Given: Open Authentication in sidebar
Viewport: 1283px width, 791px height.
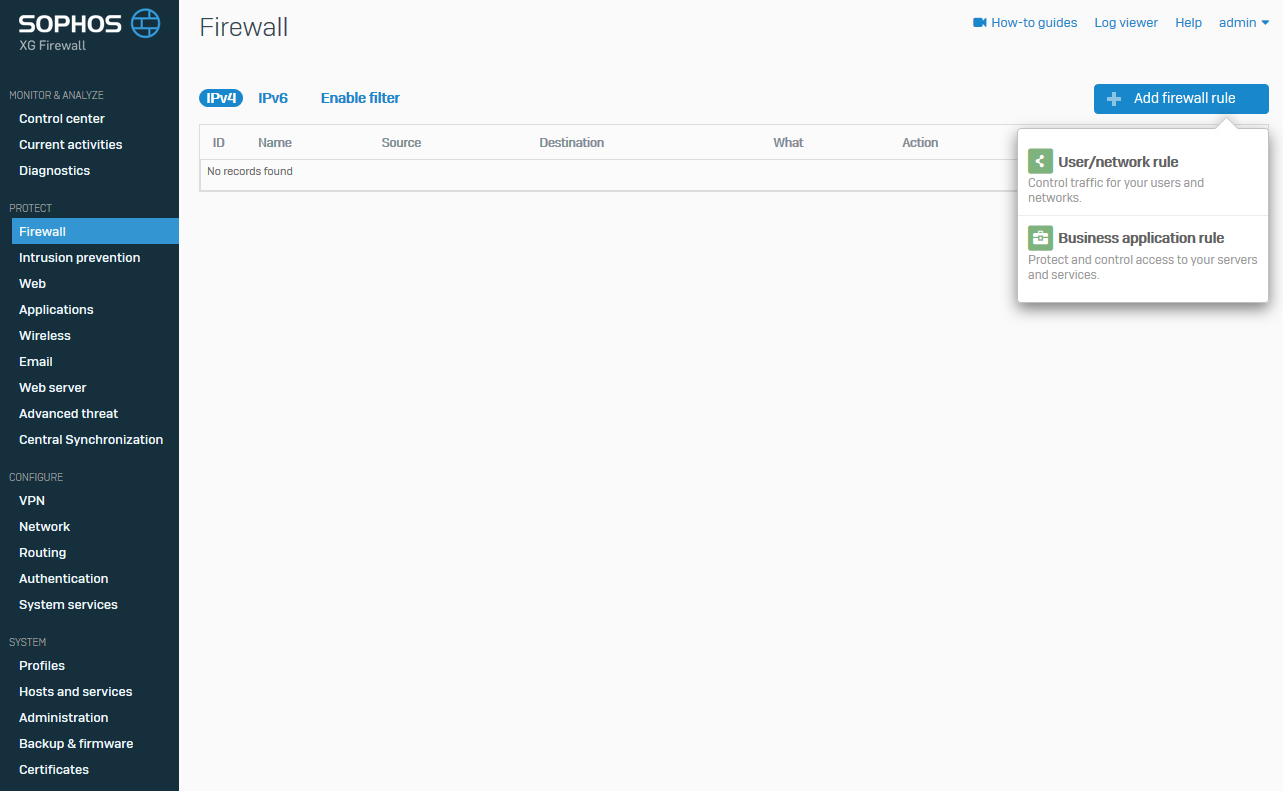Looking at the screenshot, I should 64,579.
